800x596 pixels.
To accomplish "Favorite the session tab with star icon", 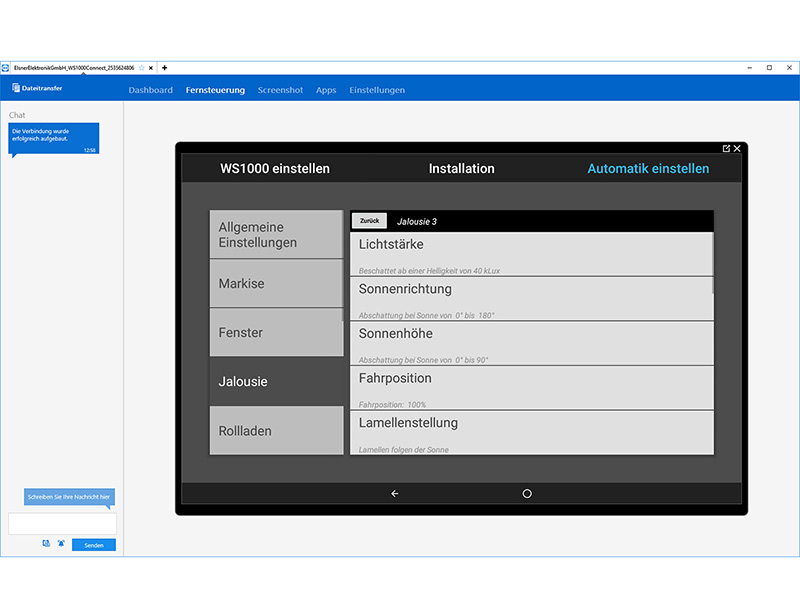I will pos(143,68).
